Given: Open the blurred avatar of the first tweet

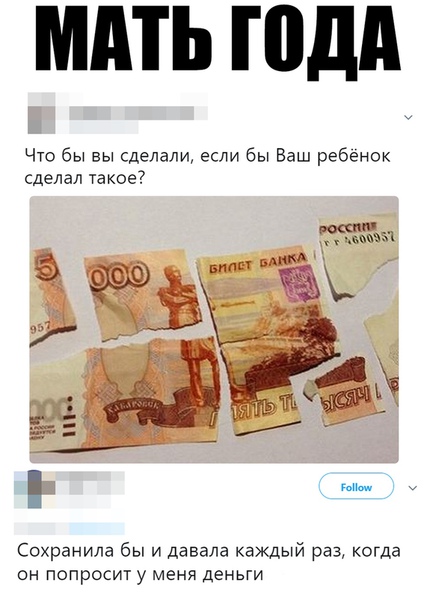Looking at the screenshot, I should [x=41, y=113].
